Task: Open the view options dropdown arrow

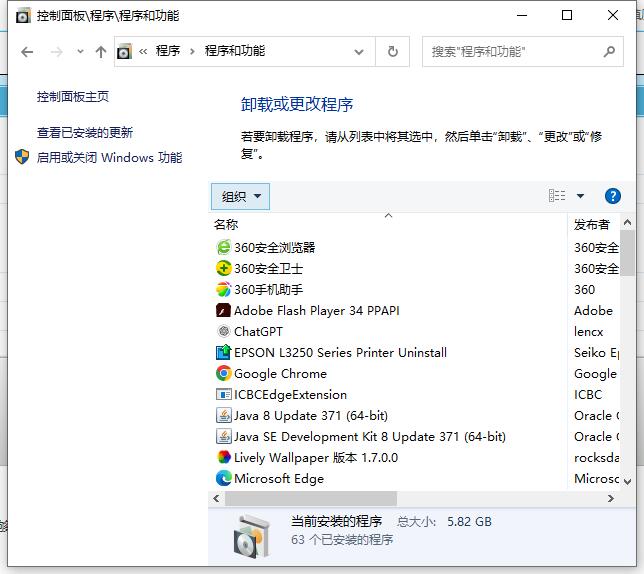Action: point(580,196)
